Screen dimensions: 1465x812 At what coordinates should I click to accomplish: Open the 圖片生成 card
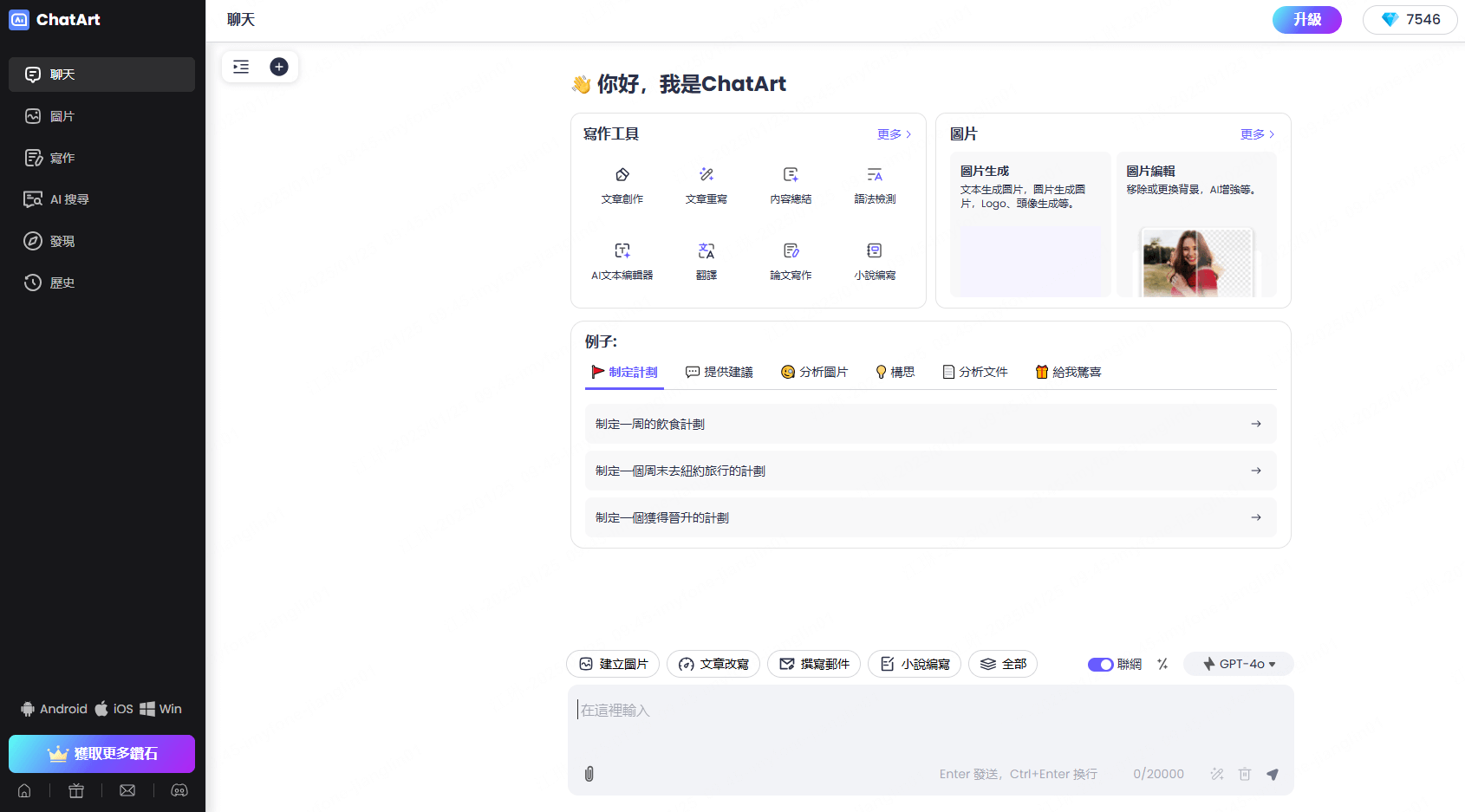tap(1030, 224)
